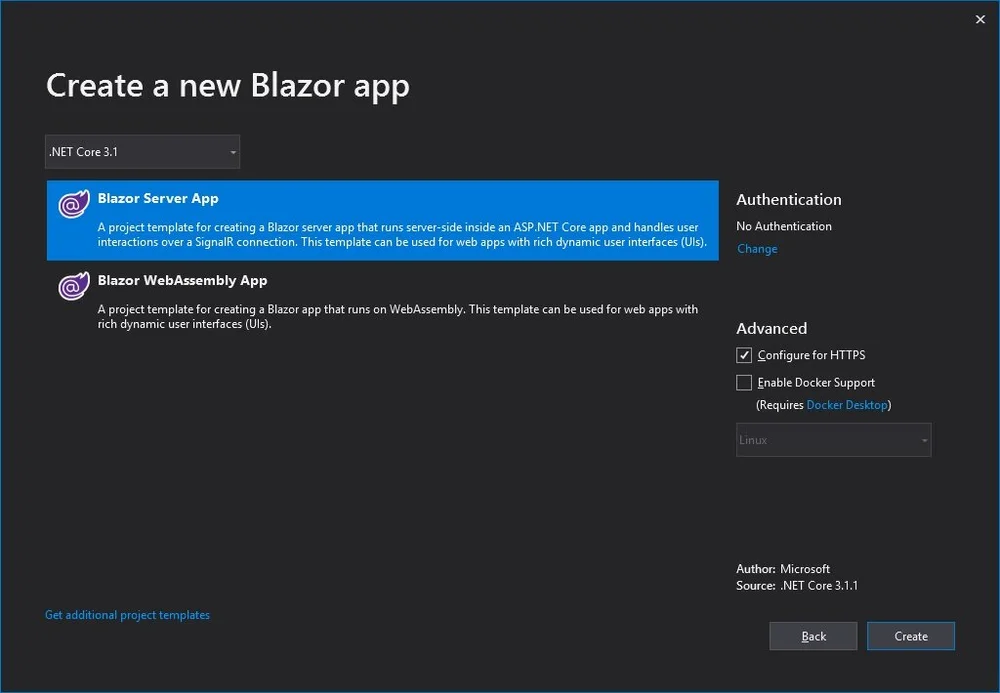This screenshot has height=693, width=1000.
Task: Select the Blazor WebAssembly App template title
Action: [182, 281]
